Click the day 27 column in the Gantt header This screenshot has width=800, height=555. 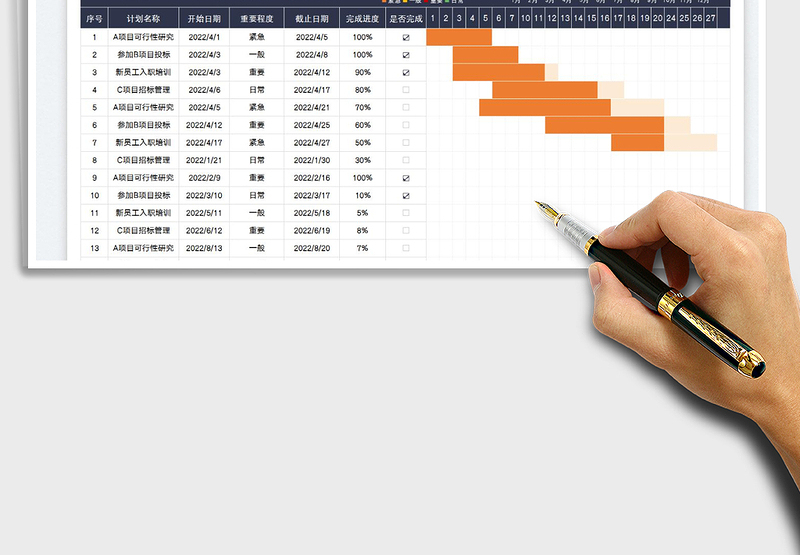(x=711, y=18)
